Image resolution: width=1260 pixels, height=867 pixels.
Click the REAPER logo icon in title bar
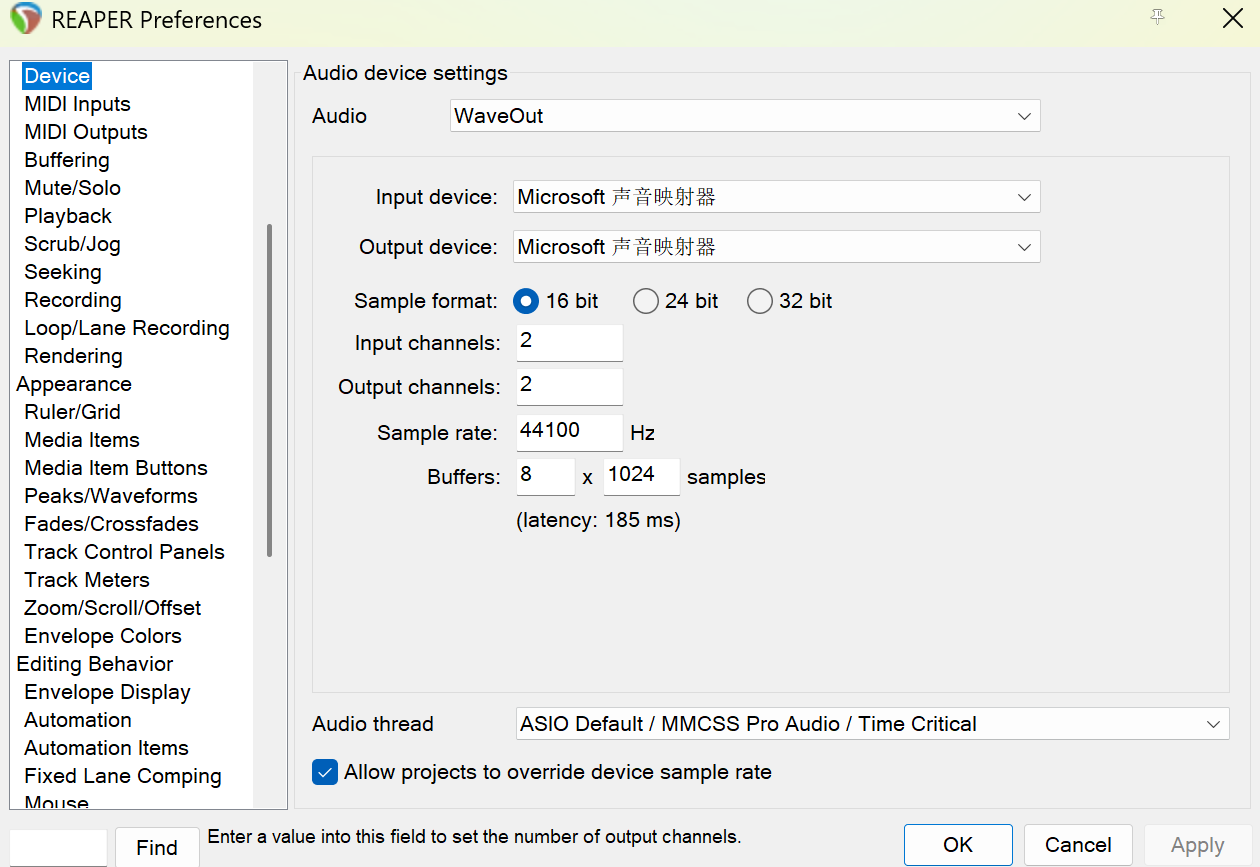click(x=26, y=19)
